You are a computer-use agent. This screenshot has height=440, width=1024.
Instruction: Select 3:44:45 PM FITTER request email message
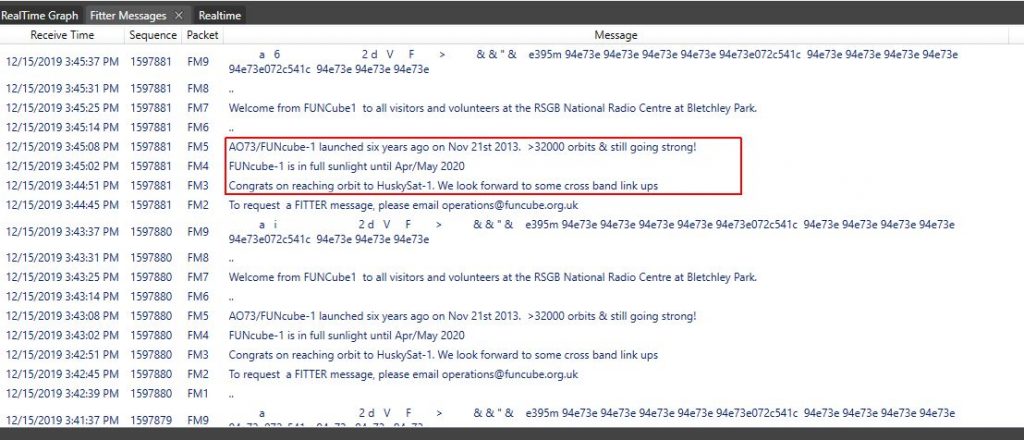point(404,206)
